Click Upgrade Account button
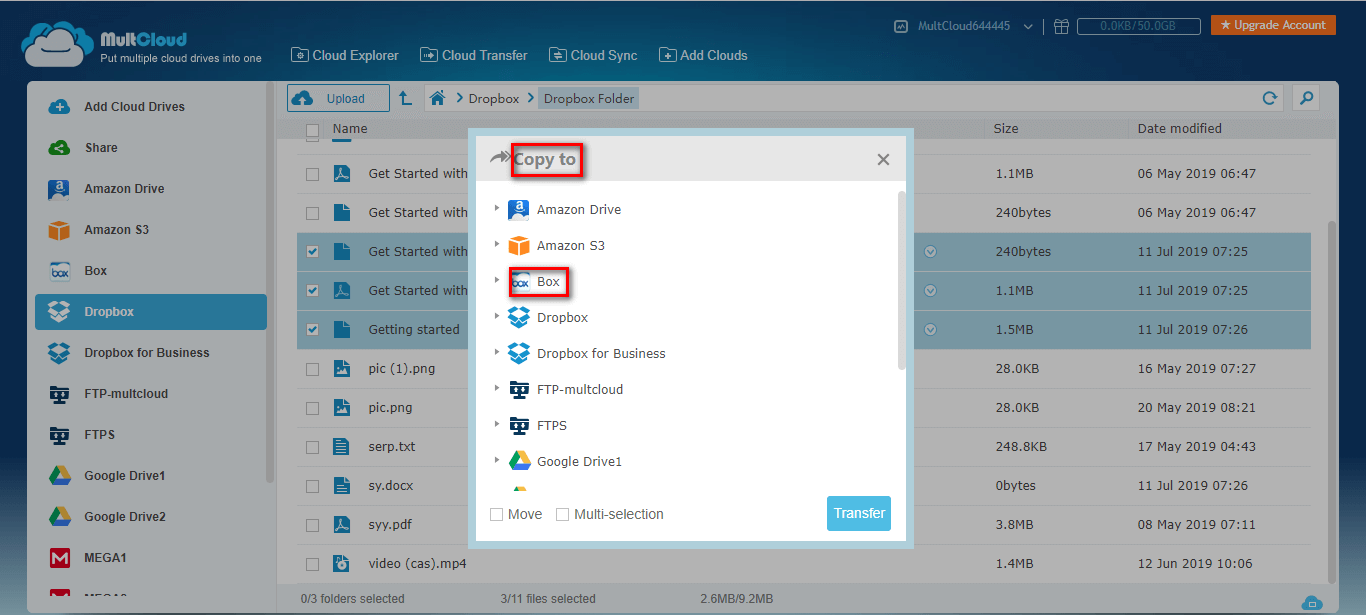Viewport: 1366px width, 615px height. 1273,25
